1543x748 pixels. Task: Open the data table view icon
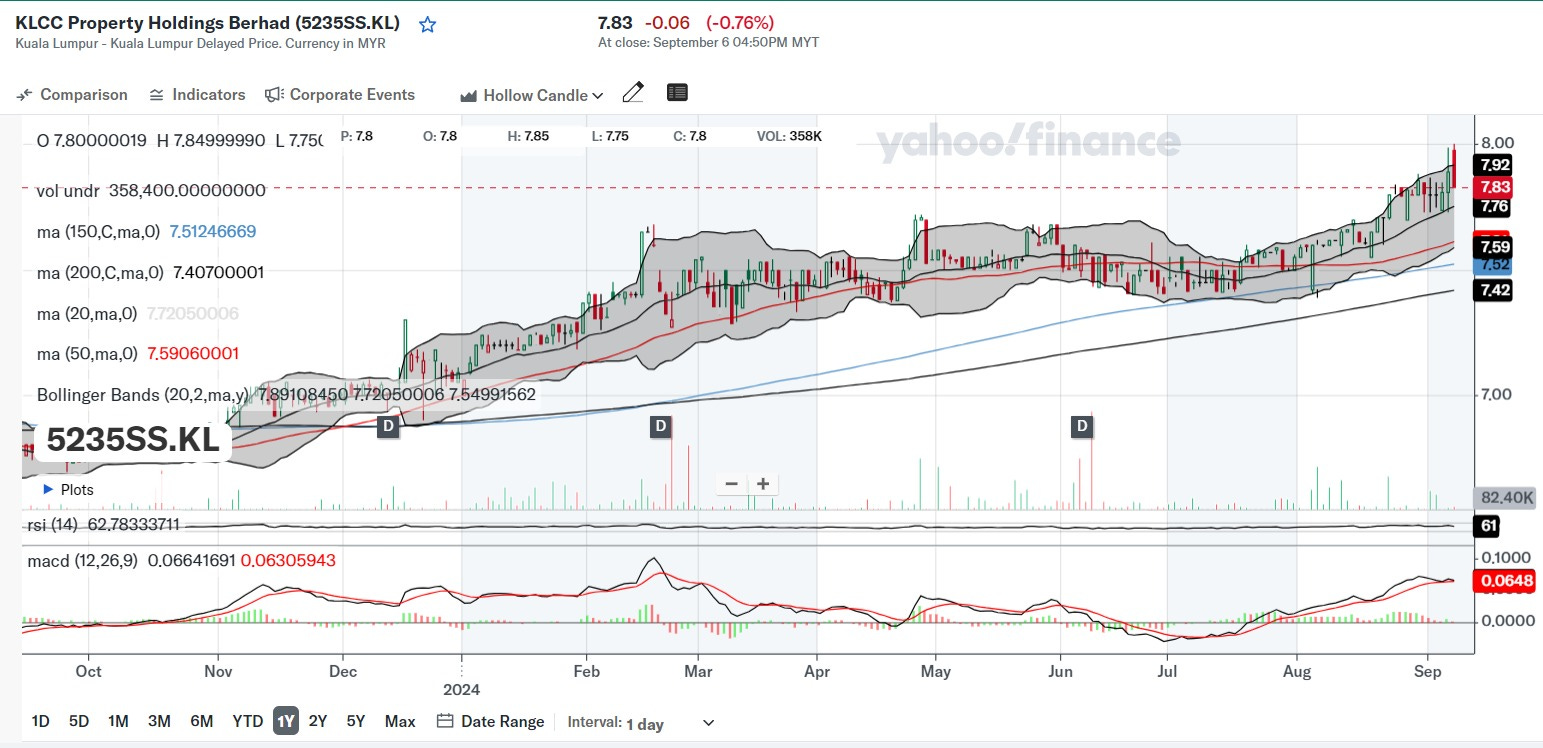677,93
